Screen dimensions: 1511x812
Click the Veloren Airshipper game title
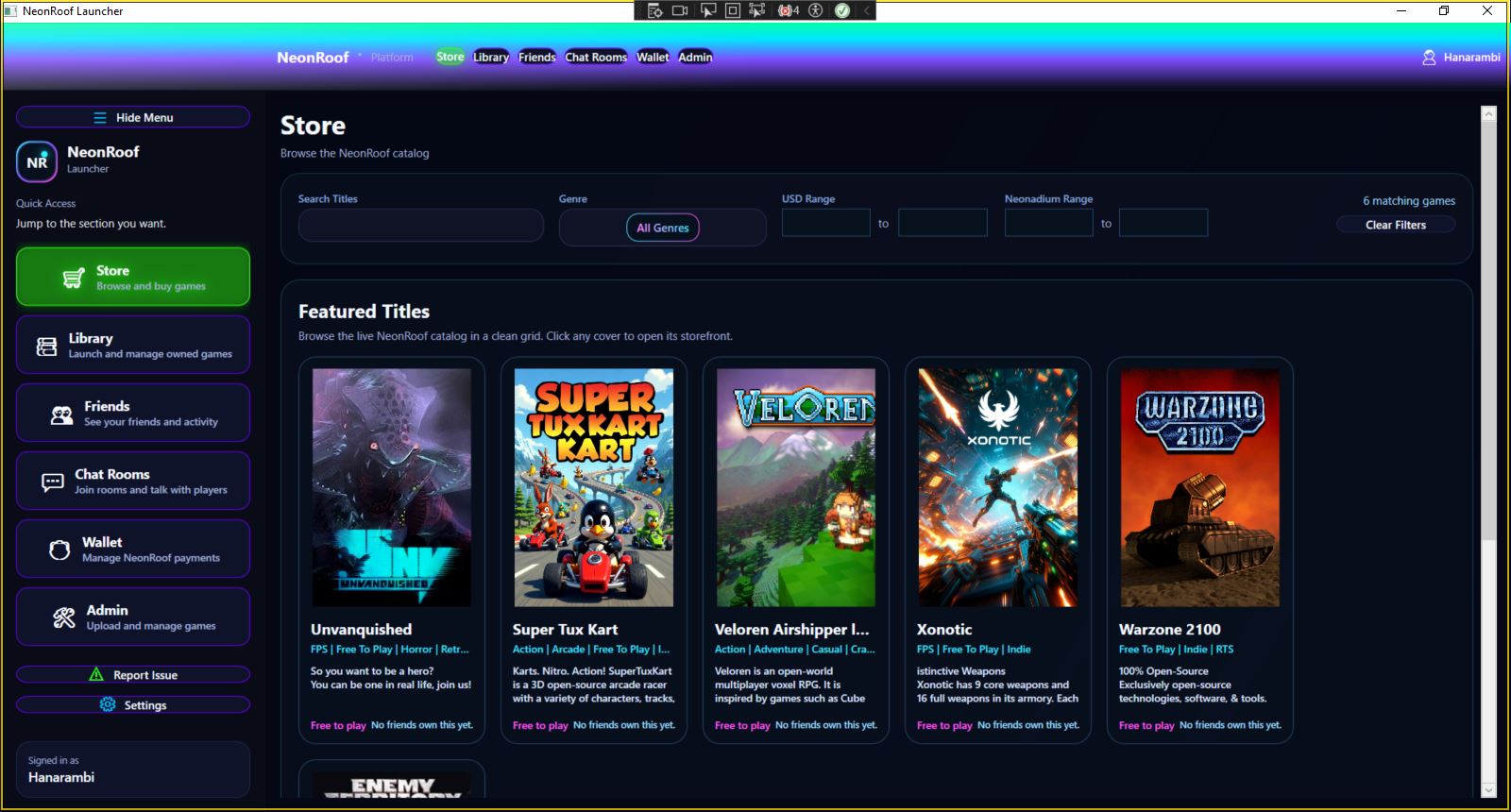791,630
